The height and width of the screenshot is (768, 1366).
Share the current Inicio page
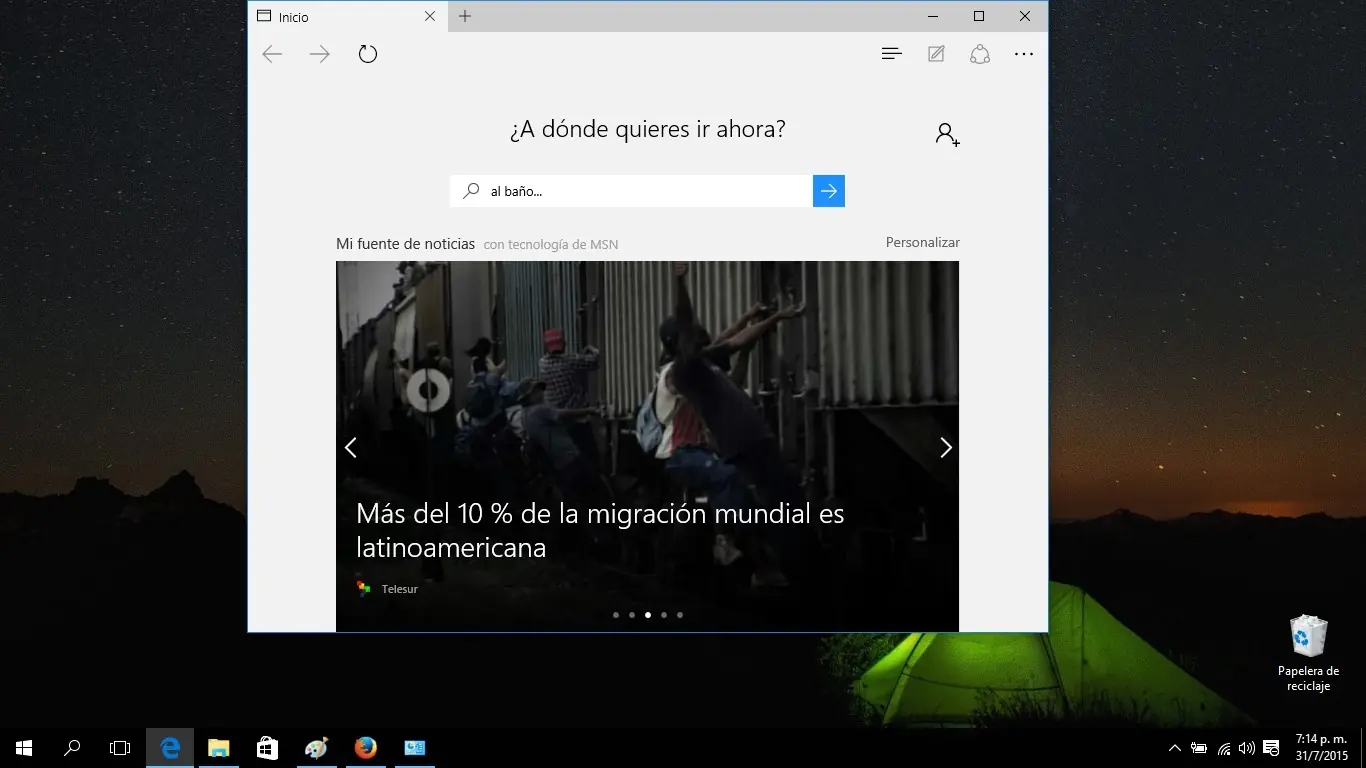tap(980, 53)
